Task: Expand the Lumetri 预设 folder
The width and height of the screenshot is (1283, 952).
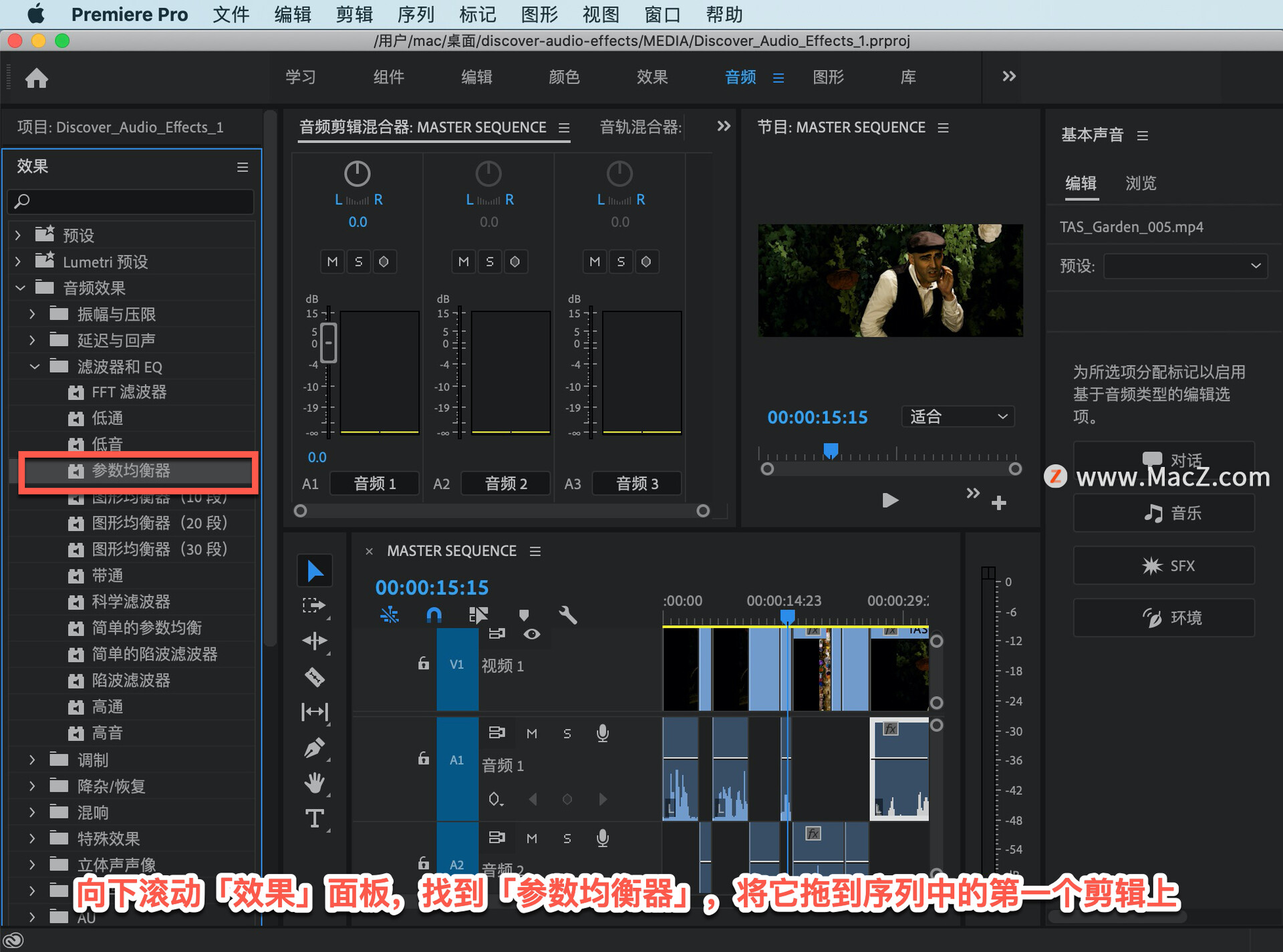Action: (x=18, y=262)
